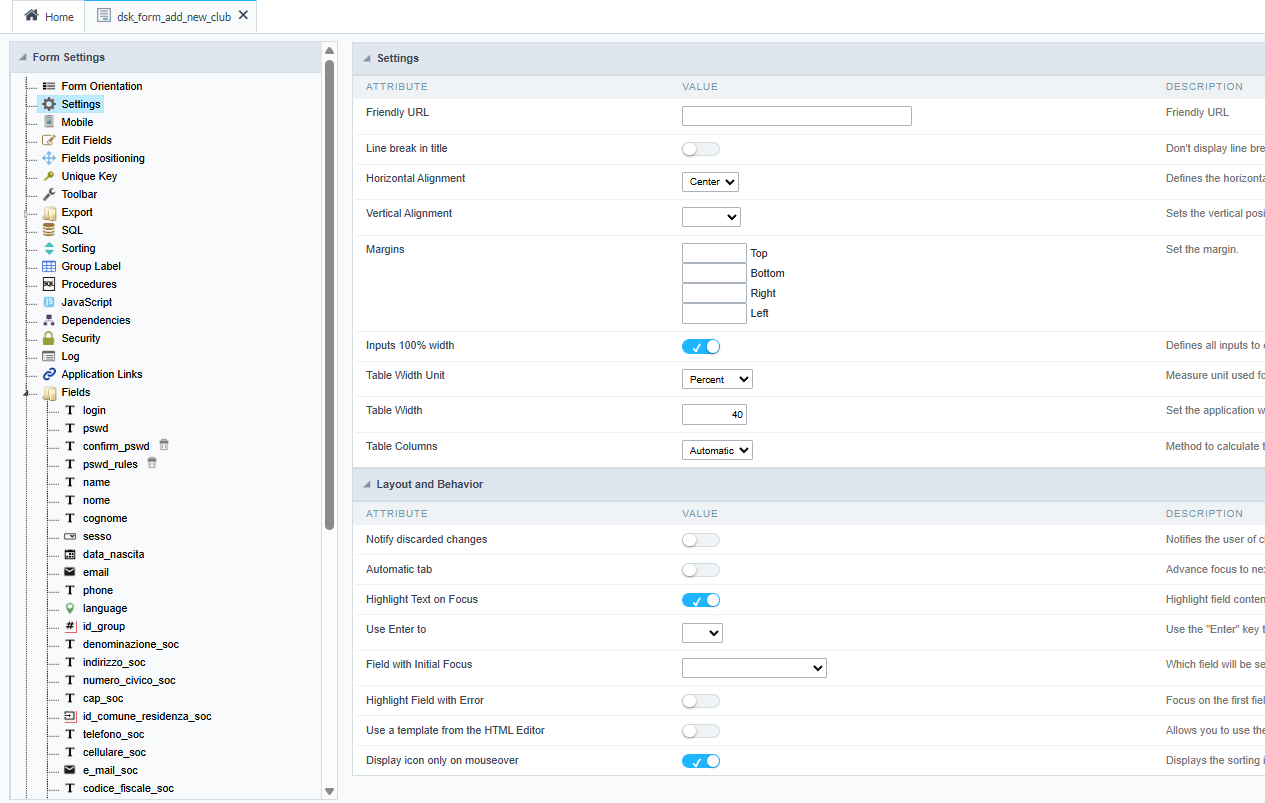Click the envelope icon beside e_mail_soc

pos(70,770)
